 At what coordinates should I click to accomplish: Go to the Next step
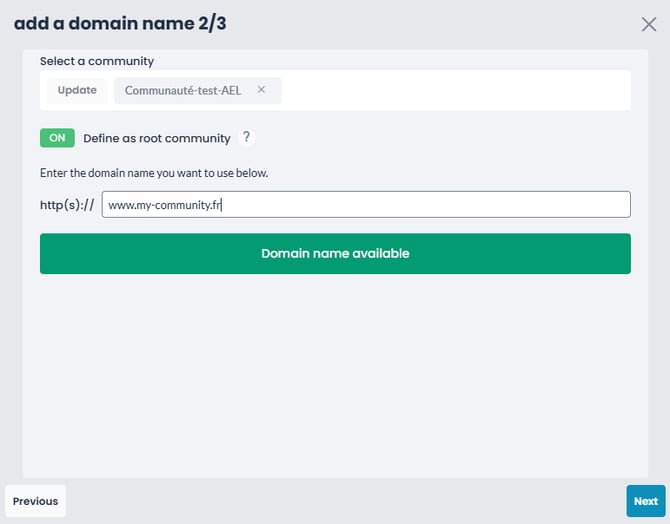tap(646, 501)
